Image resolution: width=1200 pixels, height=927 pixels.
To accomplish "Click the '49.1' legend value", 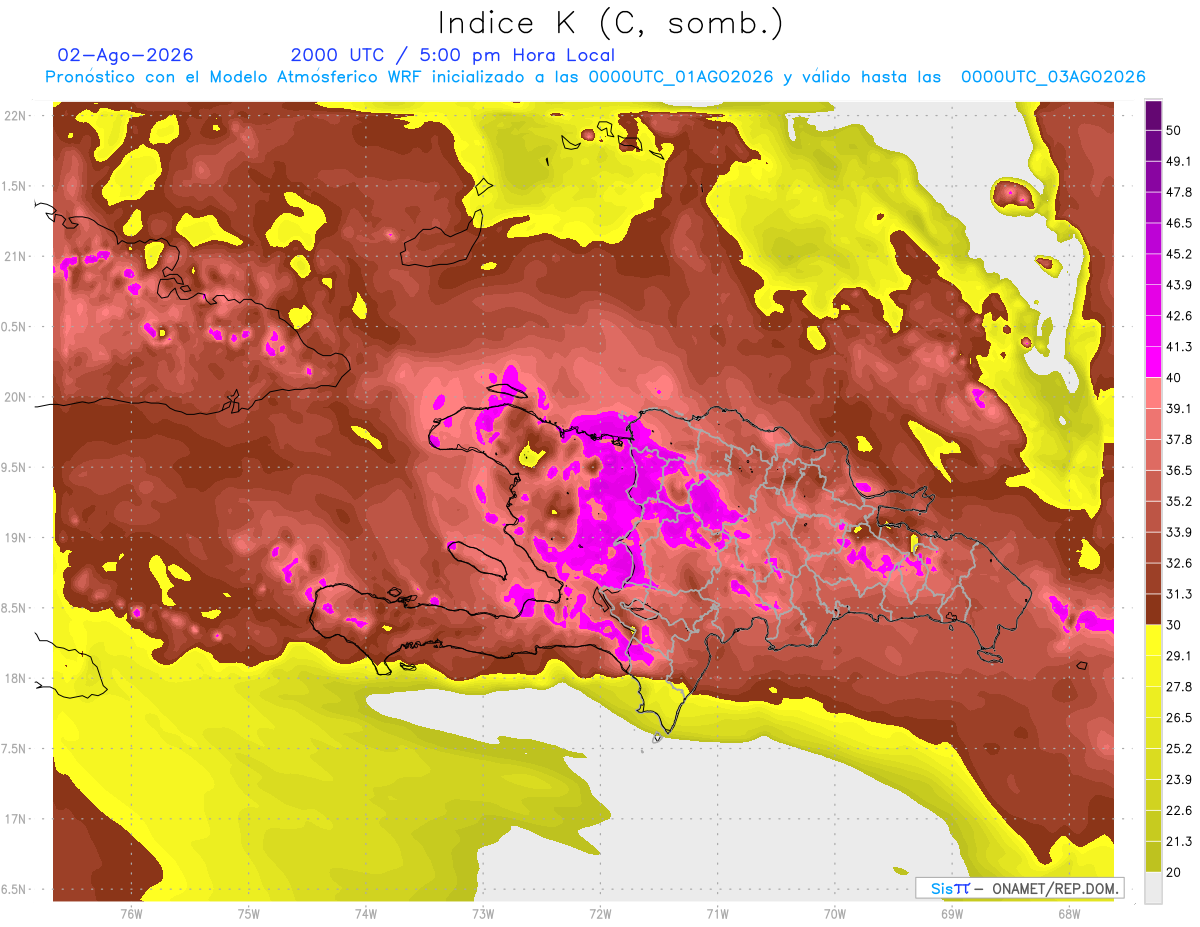I will [x=1180, y=162].
